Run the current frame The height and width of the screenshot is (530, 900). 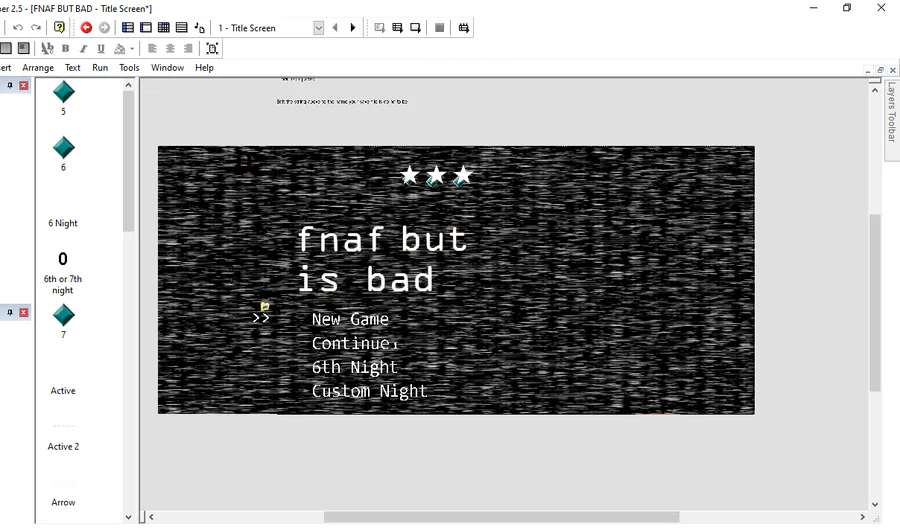coord(416,28)
